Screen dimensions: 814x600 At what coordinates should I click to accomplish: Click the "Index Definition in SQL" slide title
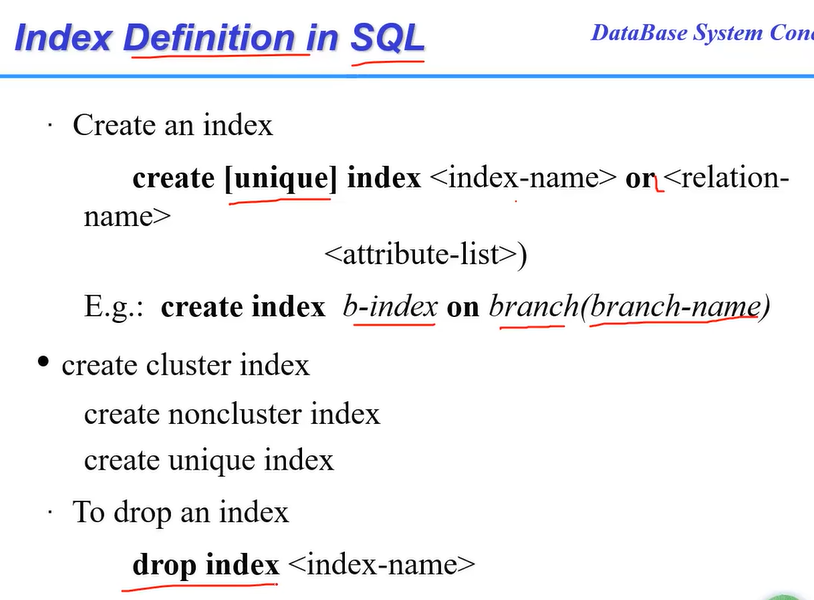coord(220,38)
